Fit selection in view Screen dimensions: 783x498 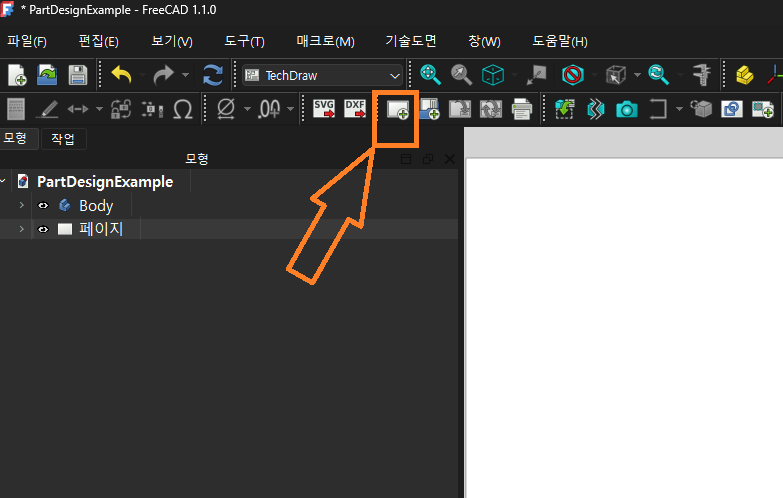click(x=461, y=75)
